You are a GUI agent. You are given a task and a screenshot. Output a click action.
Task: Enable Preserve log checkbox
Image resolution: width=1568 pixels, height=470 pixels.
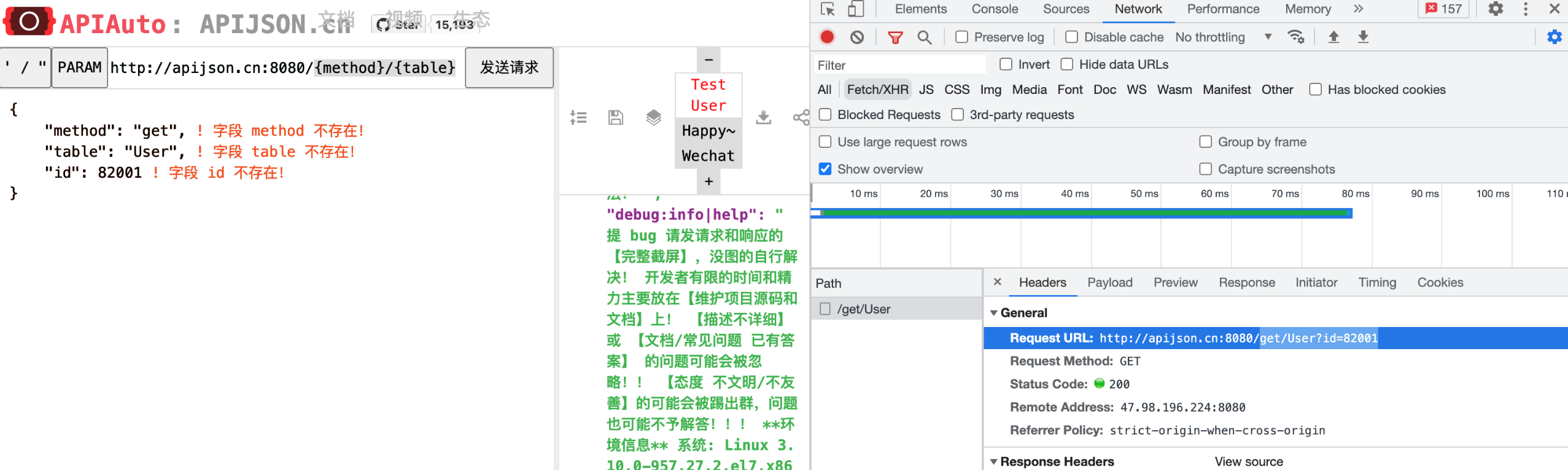pyautogui.click(x=962, y=37)
